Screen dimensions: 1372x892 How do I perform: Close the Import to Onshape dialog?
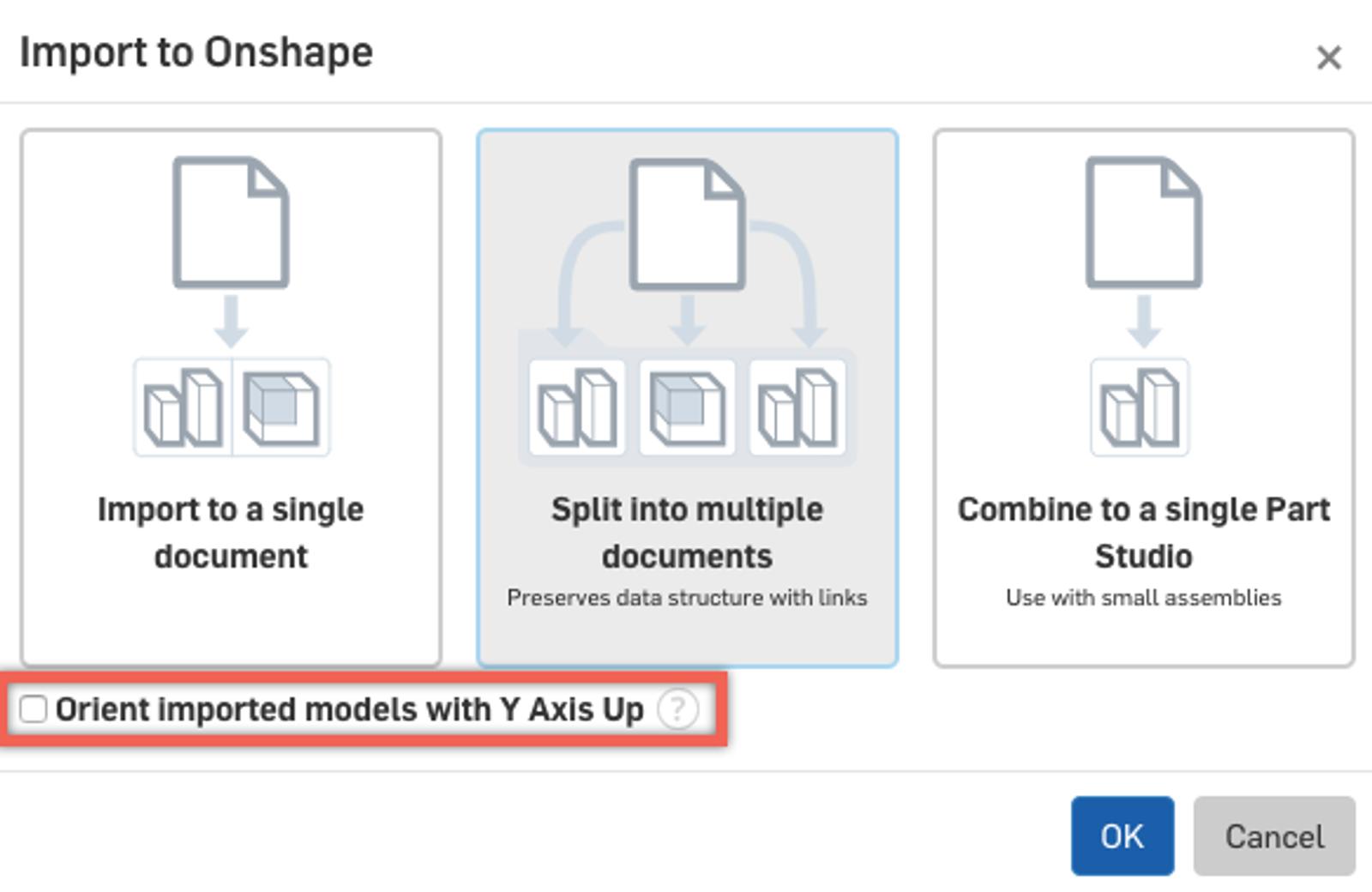pyautogui.click(x=1328, y=57)
